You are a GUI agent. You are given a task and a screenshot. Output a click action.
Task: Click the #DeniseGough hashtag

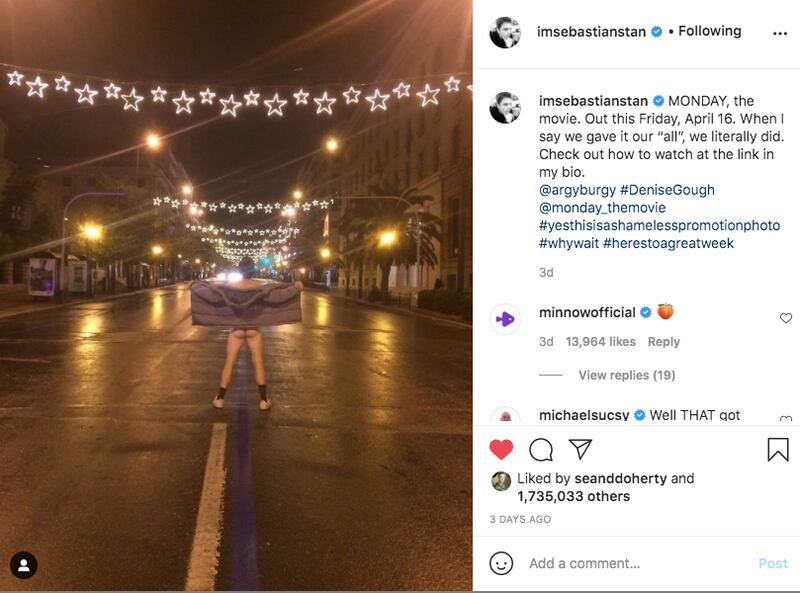(667, 190)
